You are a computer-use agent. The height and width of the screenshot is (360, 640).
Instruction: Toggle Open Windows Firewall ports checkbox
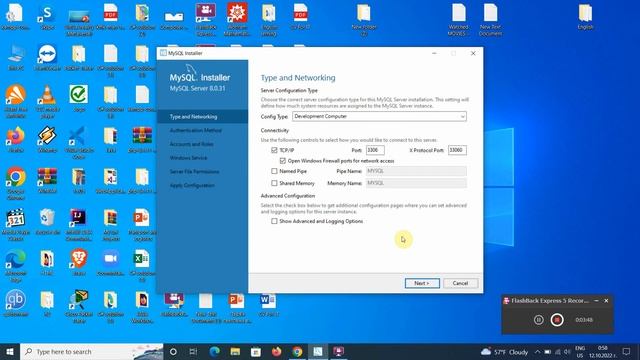tap(282, 161)
